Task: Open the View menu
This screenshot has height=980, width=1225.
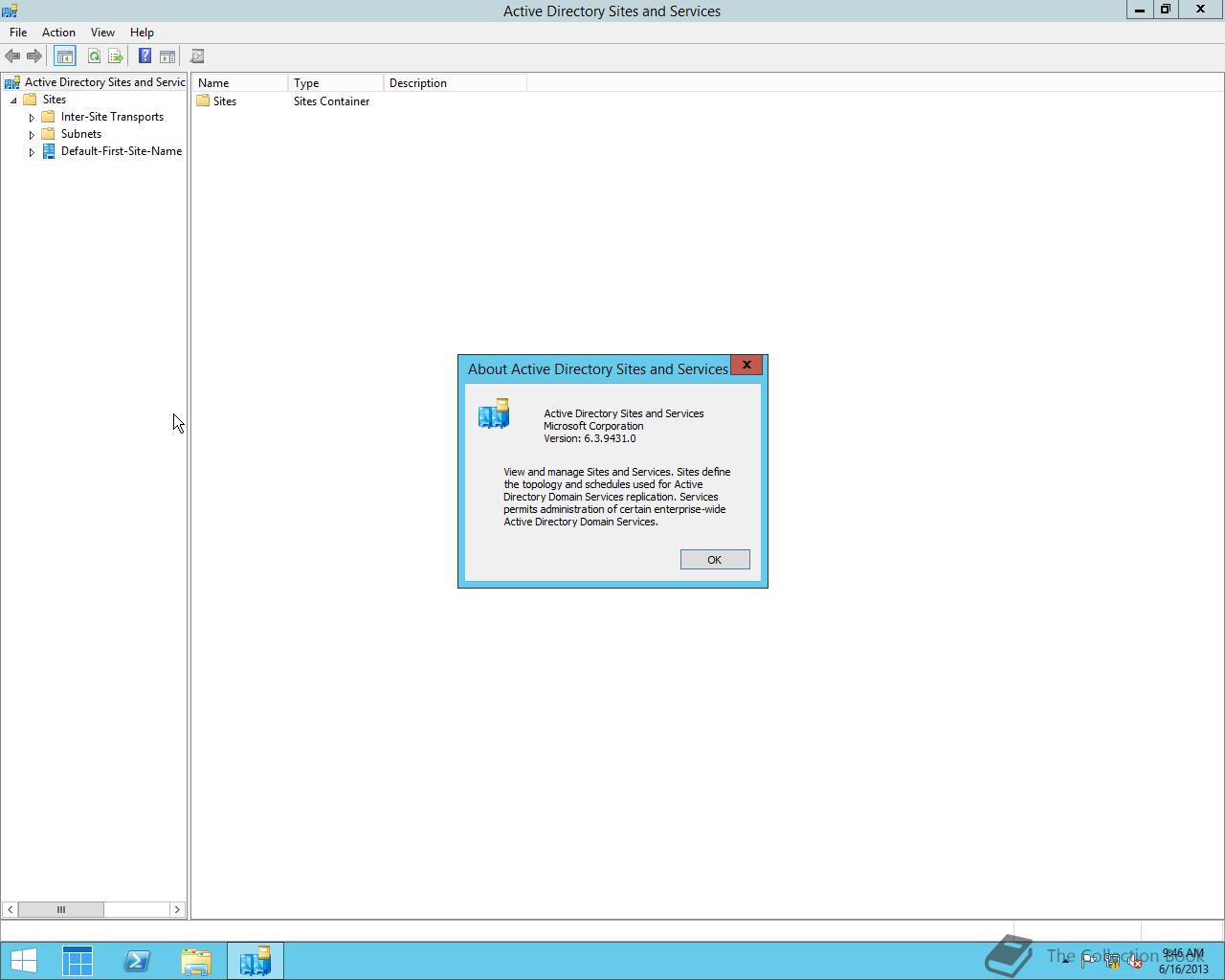Action: click(x=102, y=33)
